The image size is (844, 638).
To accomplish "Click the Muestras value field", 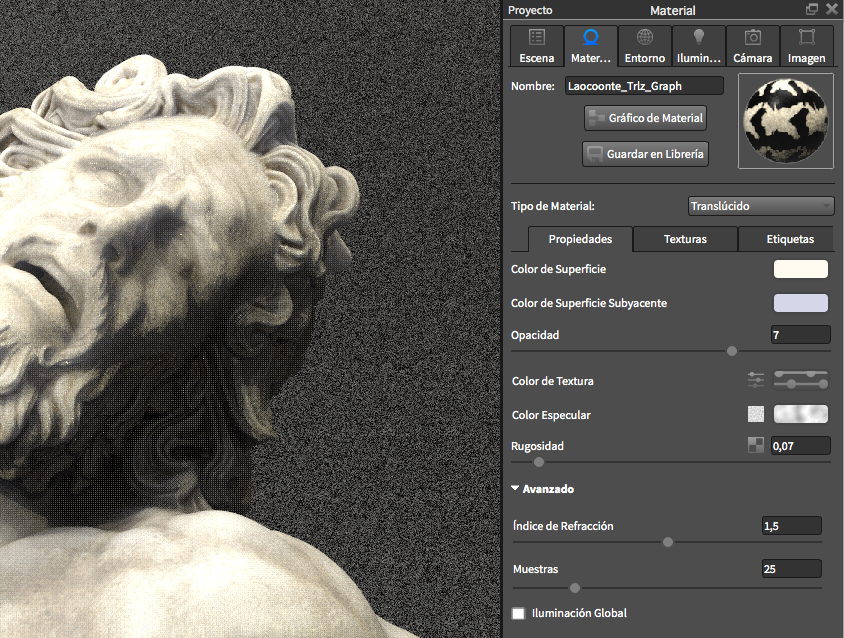I will [x=792, y=569].
